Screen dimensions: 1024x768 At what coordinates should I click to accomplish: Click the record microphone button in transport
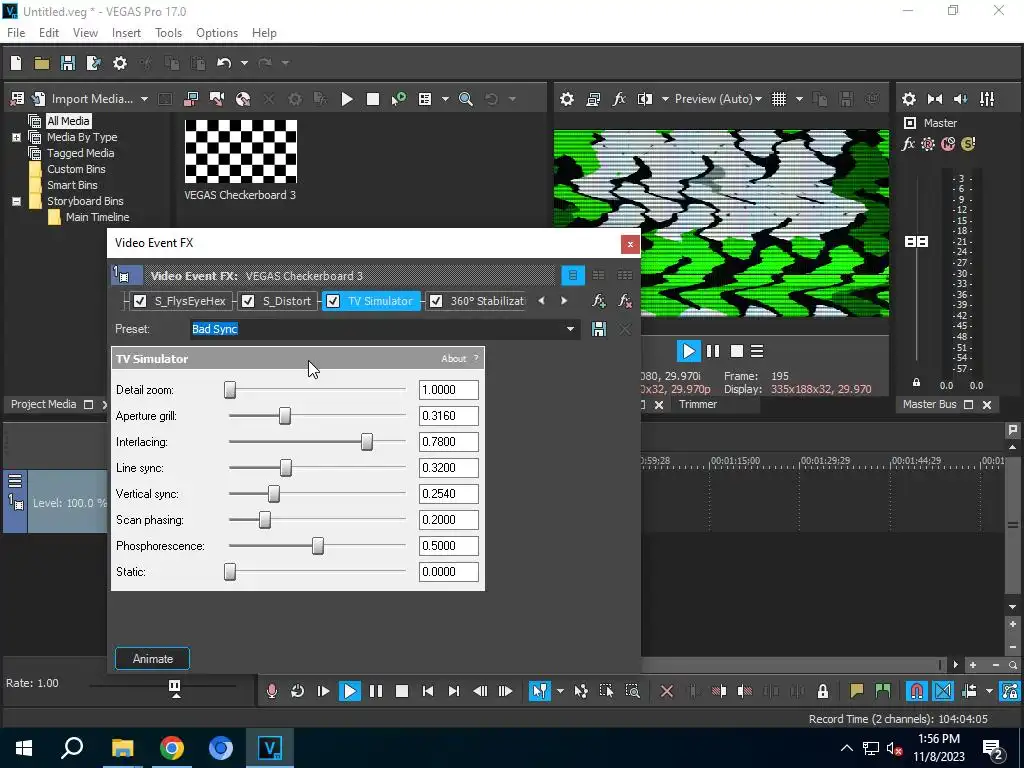click(272, 691)
